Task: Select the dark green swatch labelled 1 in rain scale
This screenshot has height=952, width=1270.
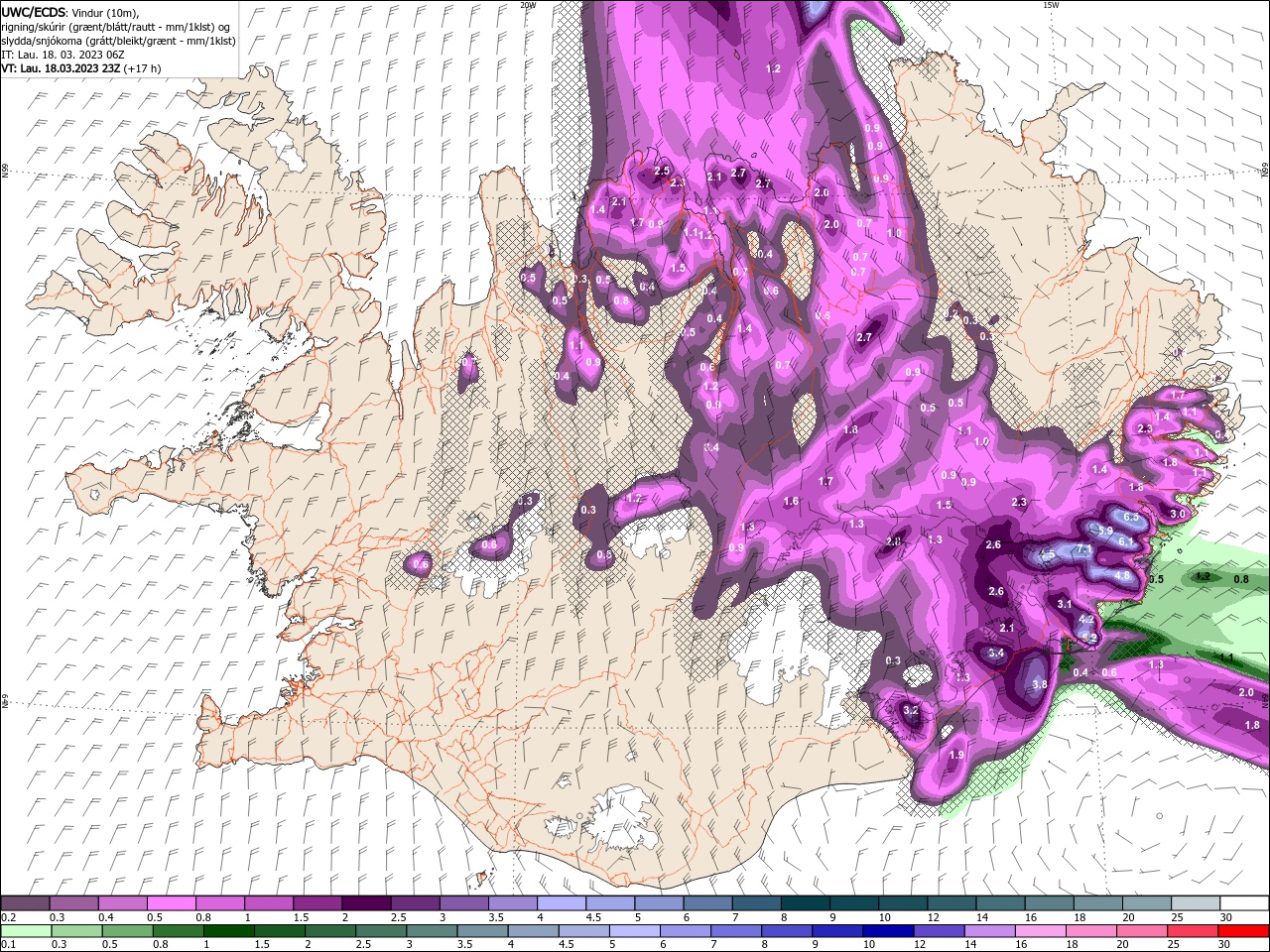Action: tap(228, 931)
